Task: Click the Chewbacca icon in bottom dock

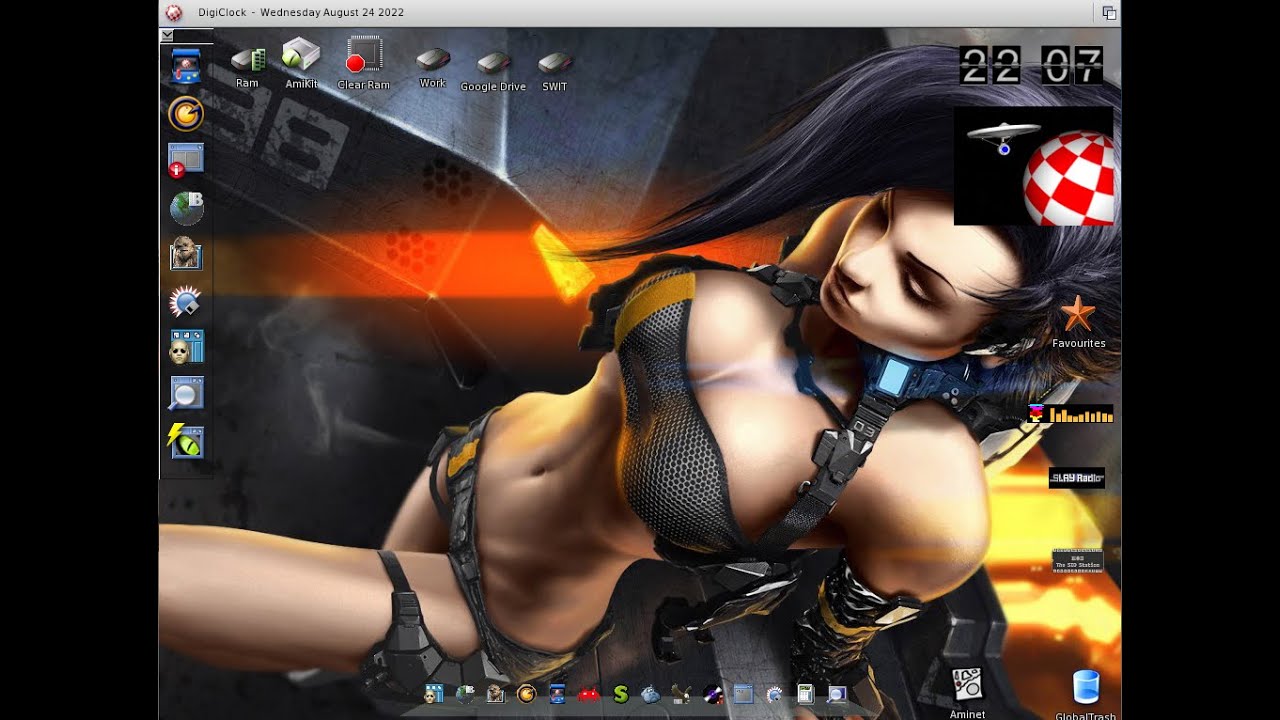Action: [495, 694]
